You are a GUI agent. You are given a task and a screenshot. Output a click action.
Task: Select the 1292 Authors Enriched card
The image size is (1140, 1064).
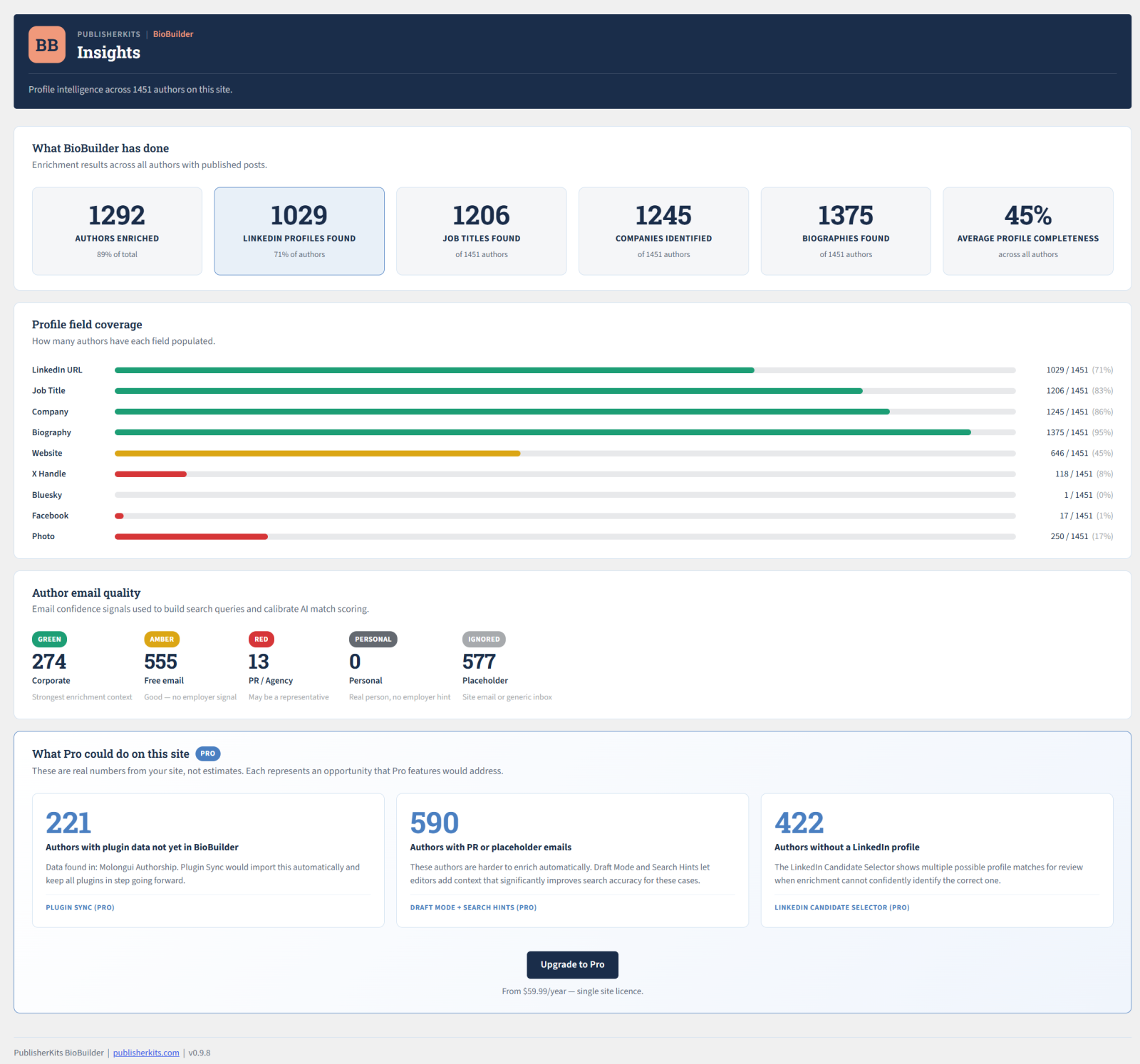tap(117, 231)
